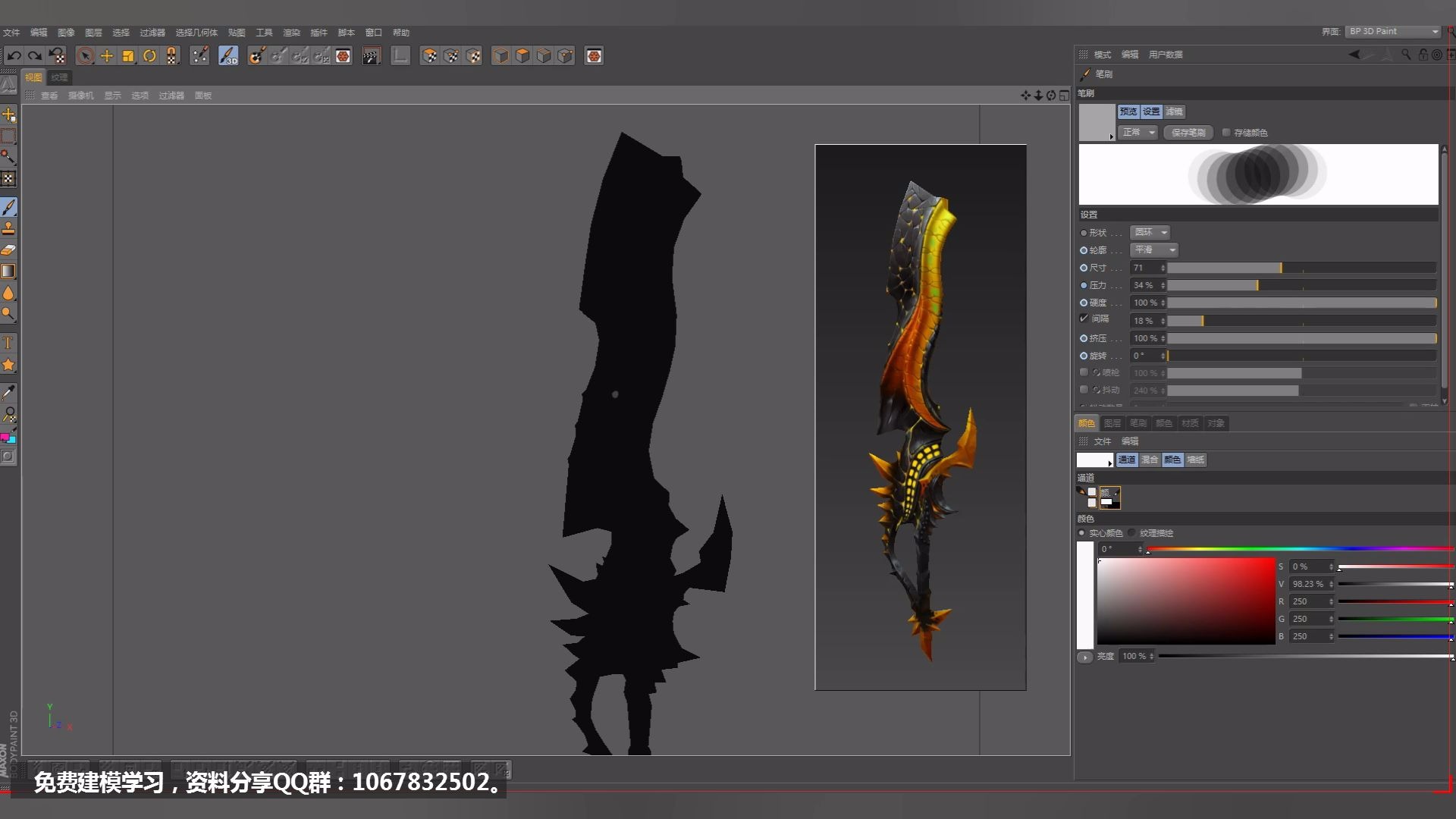Image resolution: width=1456 pixels, height=819 pixels.
Task: Enable the 存储颜色 checkbox
Action: click(1226, 133)
